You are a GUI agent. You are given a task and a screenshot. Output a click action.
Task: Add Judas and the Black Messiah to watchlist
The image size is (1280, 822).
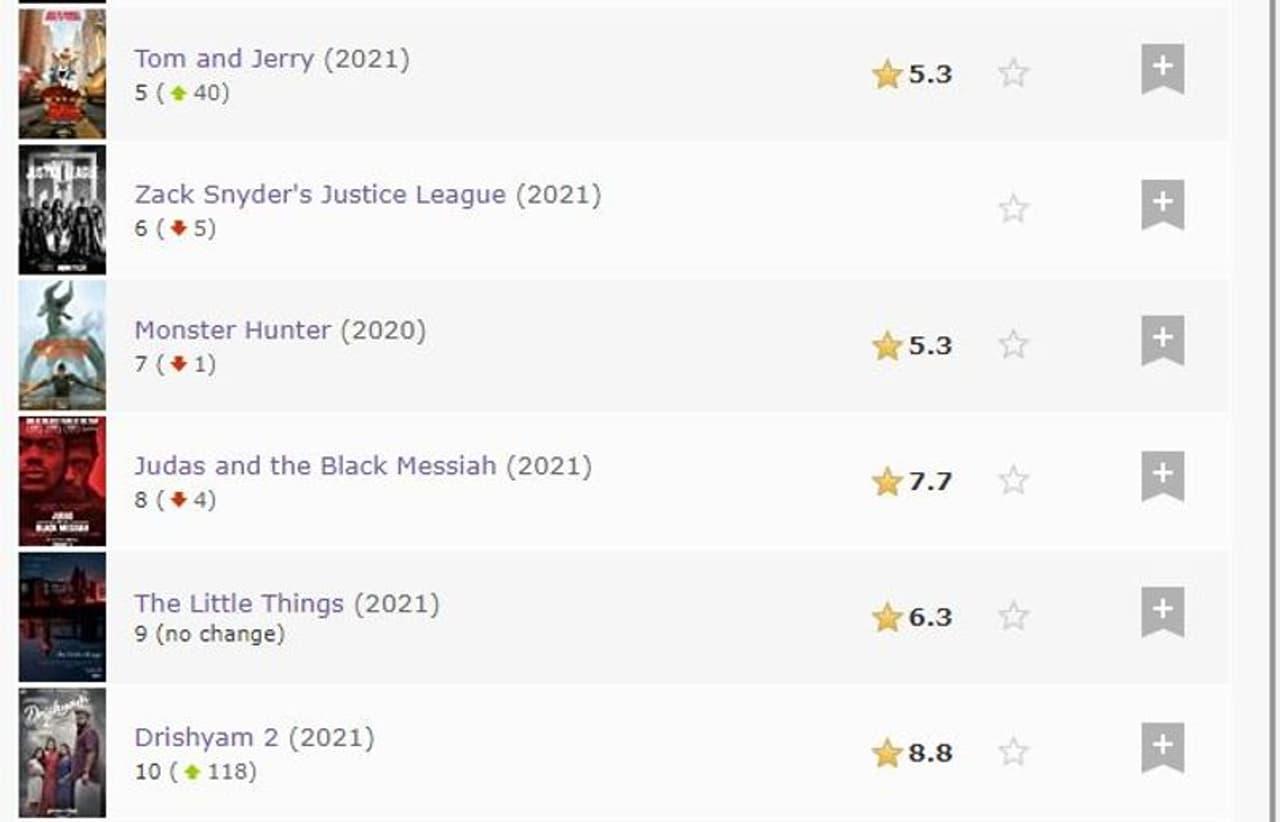tap(1162, 477)
